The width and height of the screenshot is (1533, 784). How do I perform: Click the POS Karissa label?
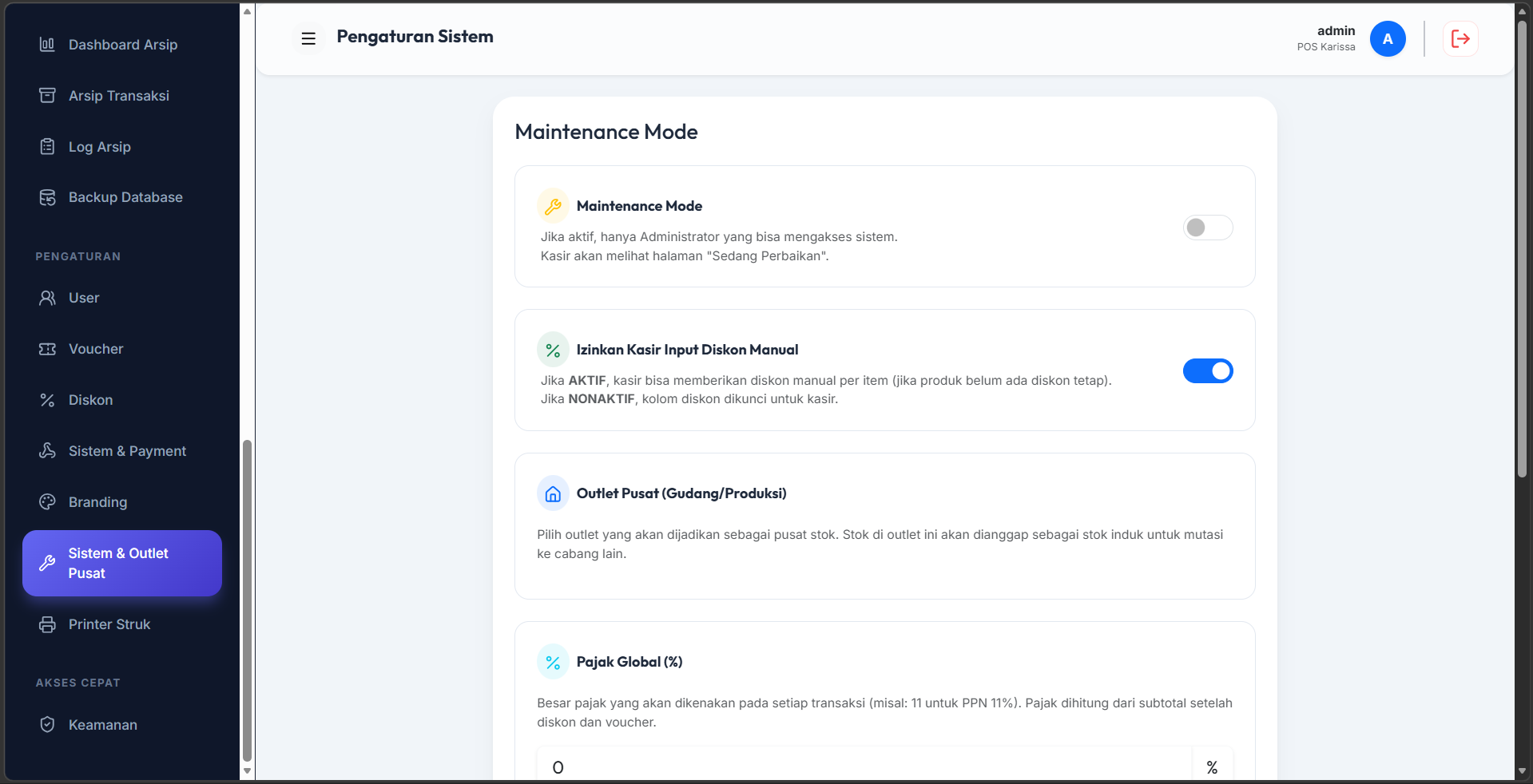tap(1326, 47)
